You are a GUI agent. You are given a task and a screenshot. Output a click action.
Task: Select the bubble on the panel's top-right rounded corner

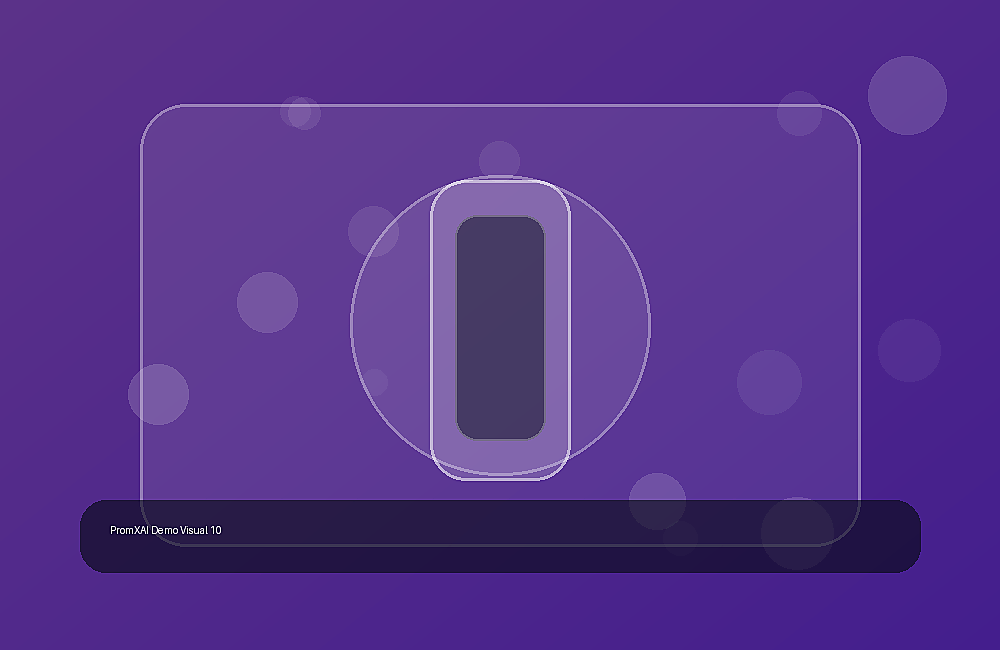click(x=799, y=113)
